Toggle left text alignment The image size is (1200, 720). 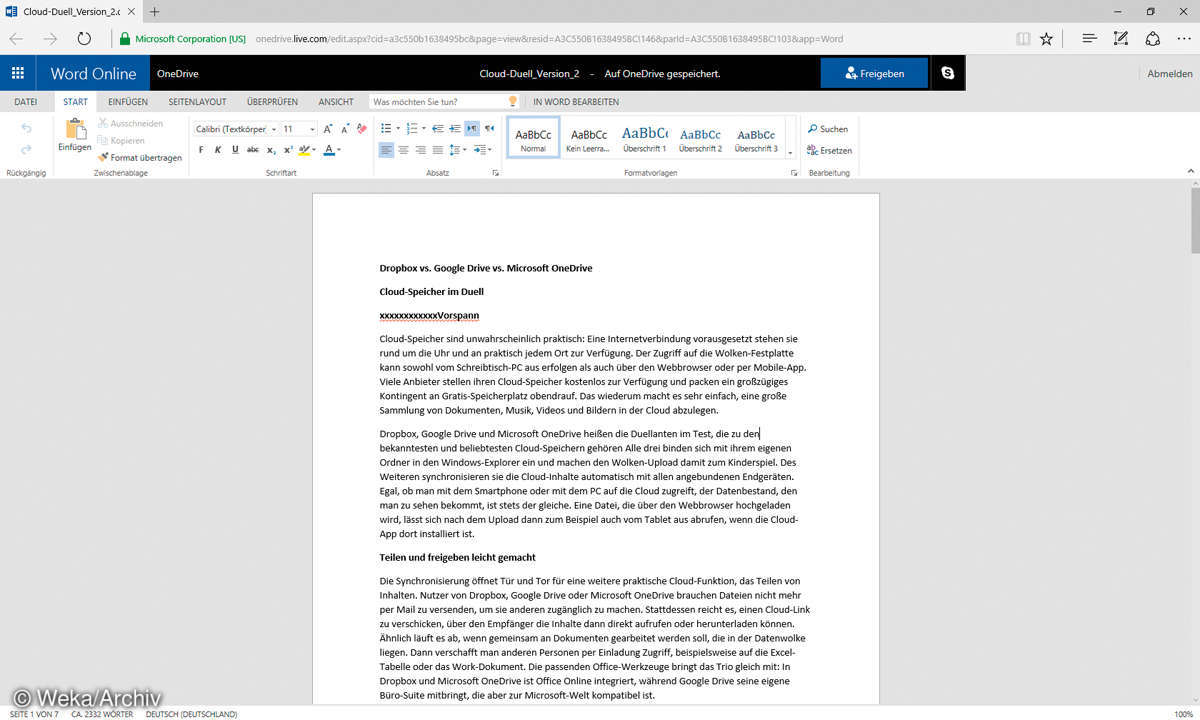tap(386, 150)
